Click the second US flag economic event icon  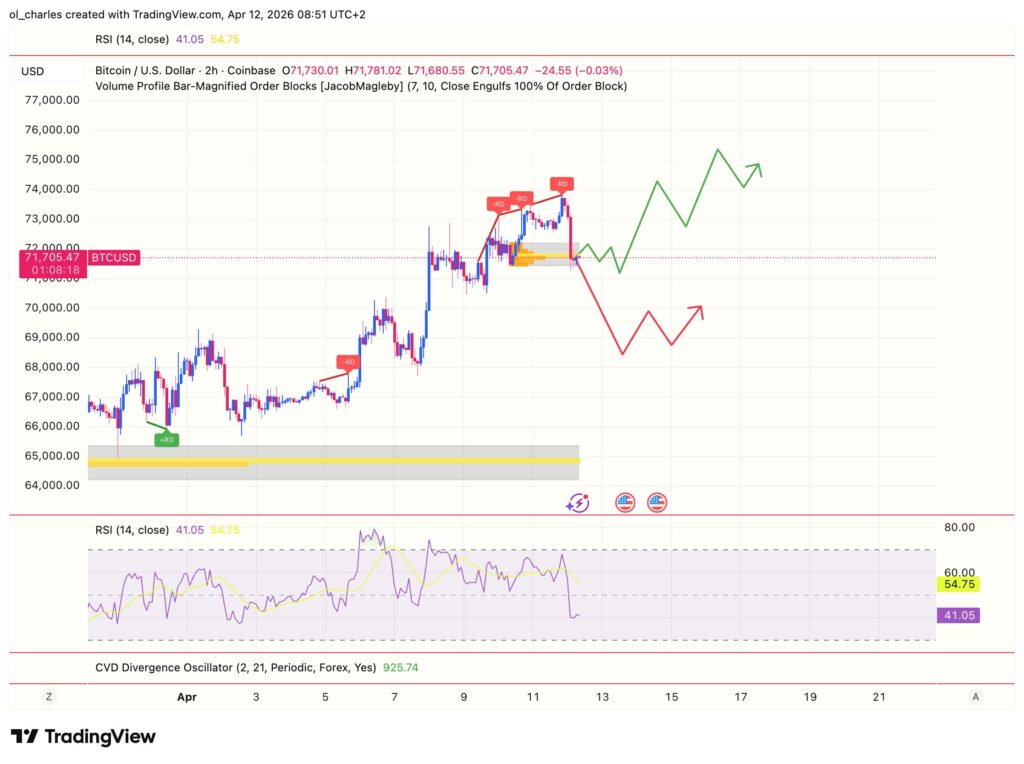pyautogui.click(x=656, y=502)
